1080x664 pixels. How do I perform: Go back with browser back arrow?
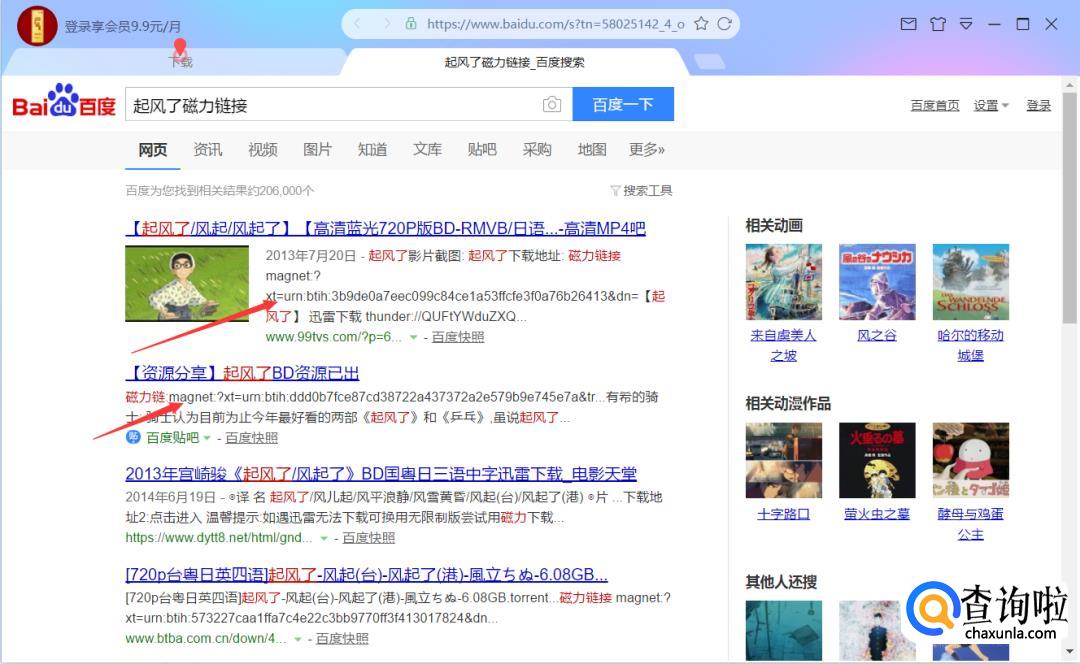[x=357, y=24]
